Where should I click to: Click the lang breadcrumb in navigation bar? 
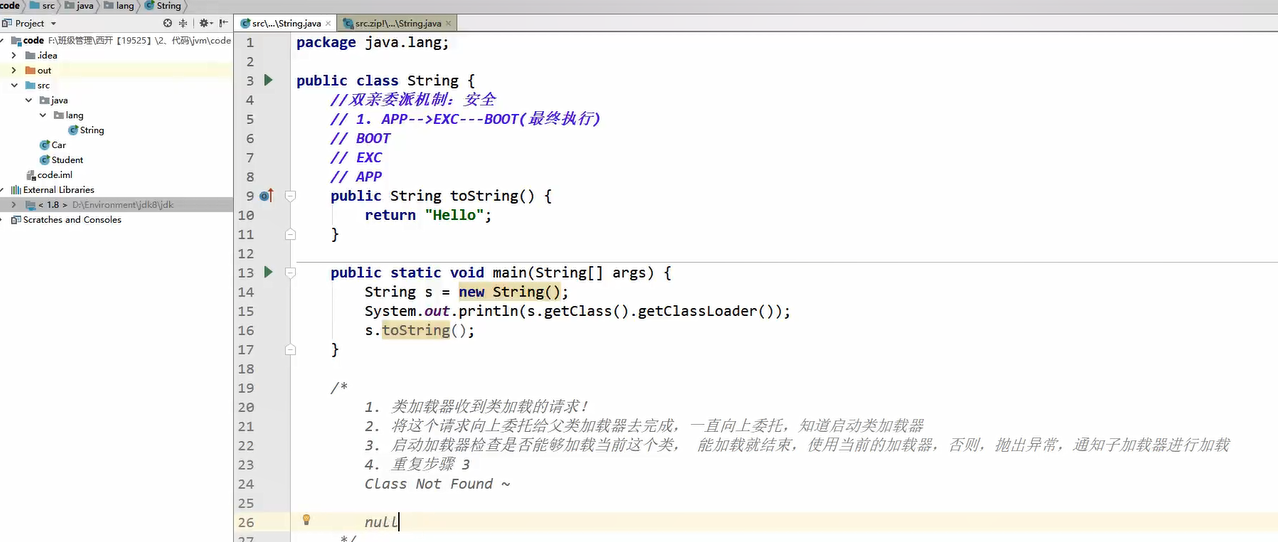(118, 6)
